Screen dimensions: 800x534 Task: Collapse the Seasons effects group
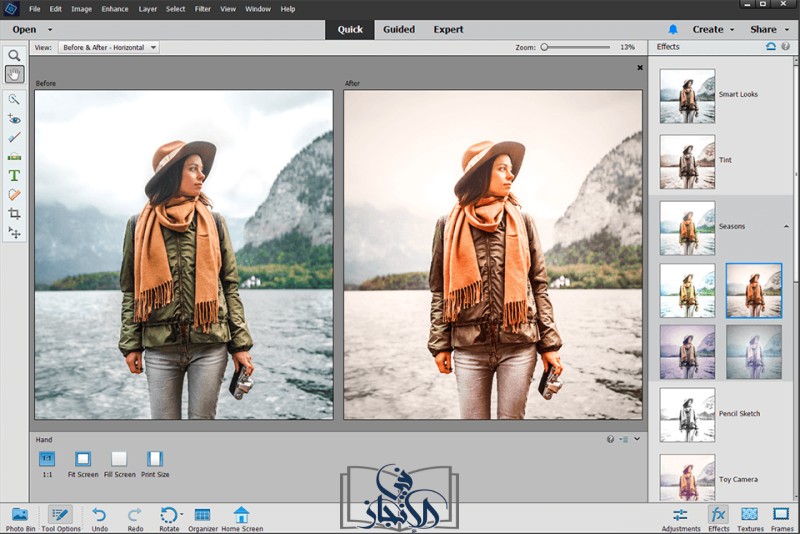785,227
